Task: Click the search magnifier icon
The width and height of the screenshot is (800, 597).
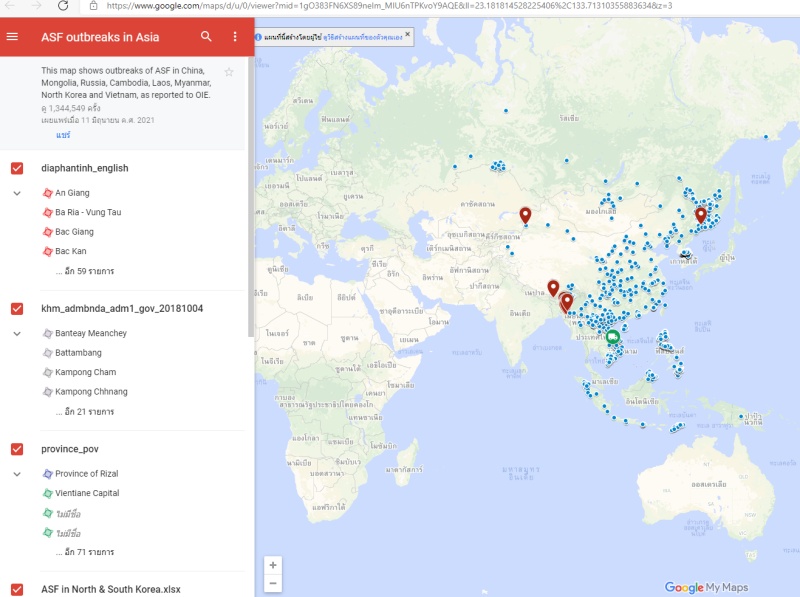Action: coord(206,37)
